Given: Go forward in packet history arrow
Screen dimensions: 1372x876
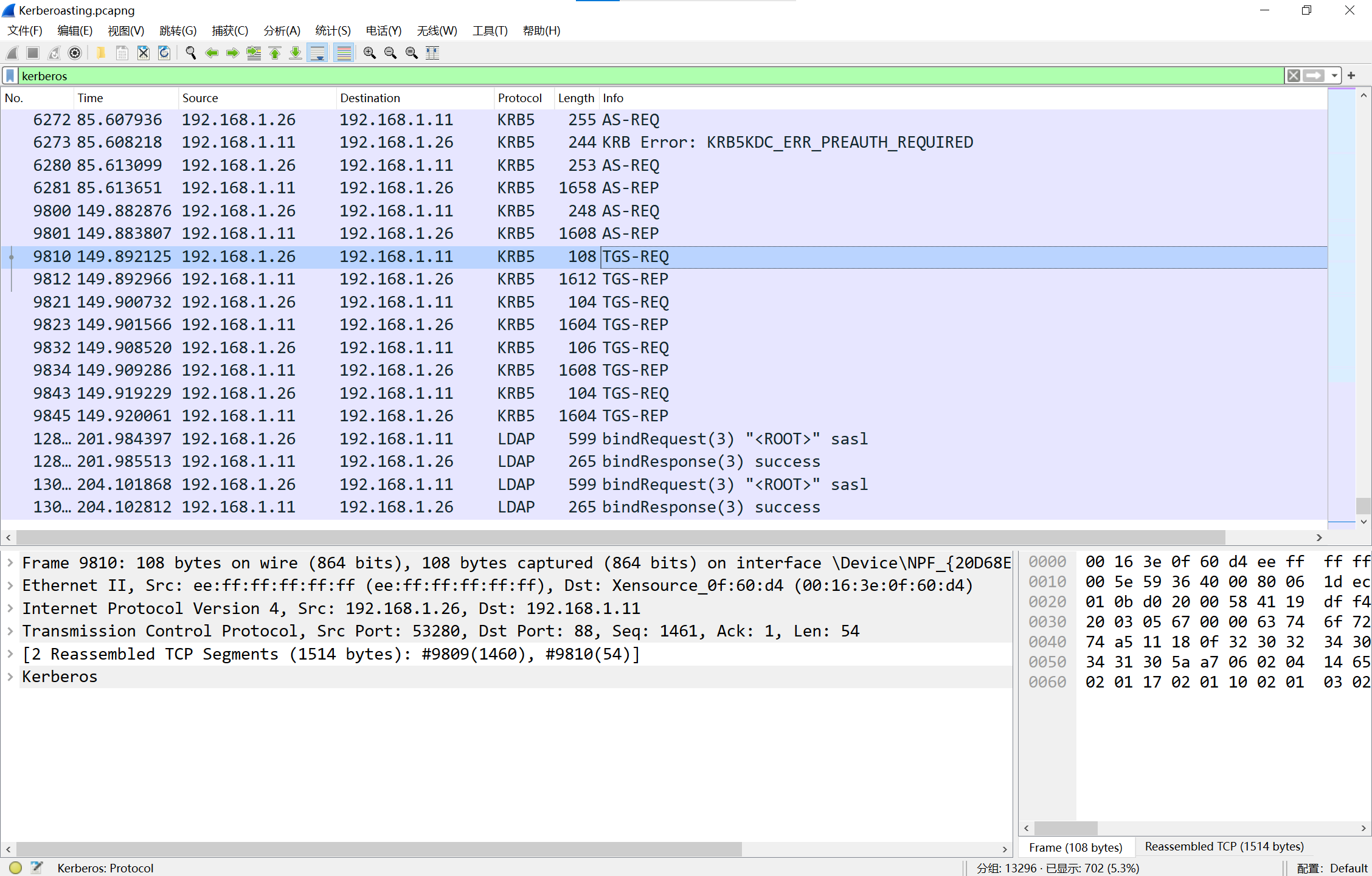Looking at the screenshot, I should (232, 53).
